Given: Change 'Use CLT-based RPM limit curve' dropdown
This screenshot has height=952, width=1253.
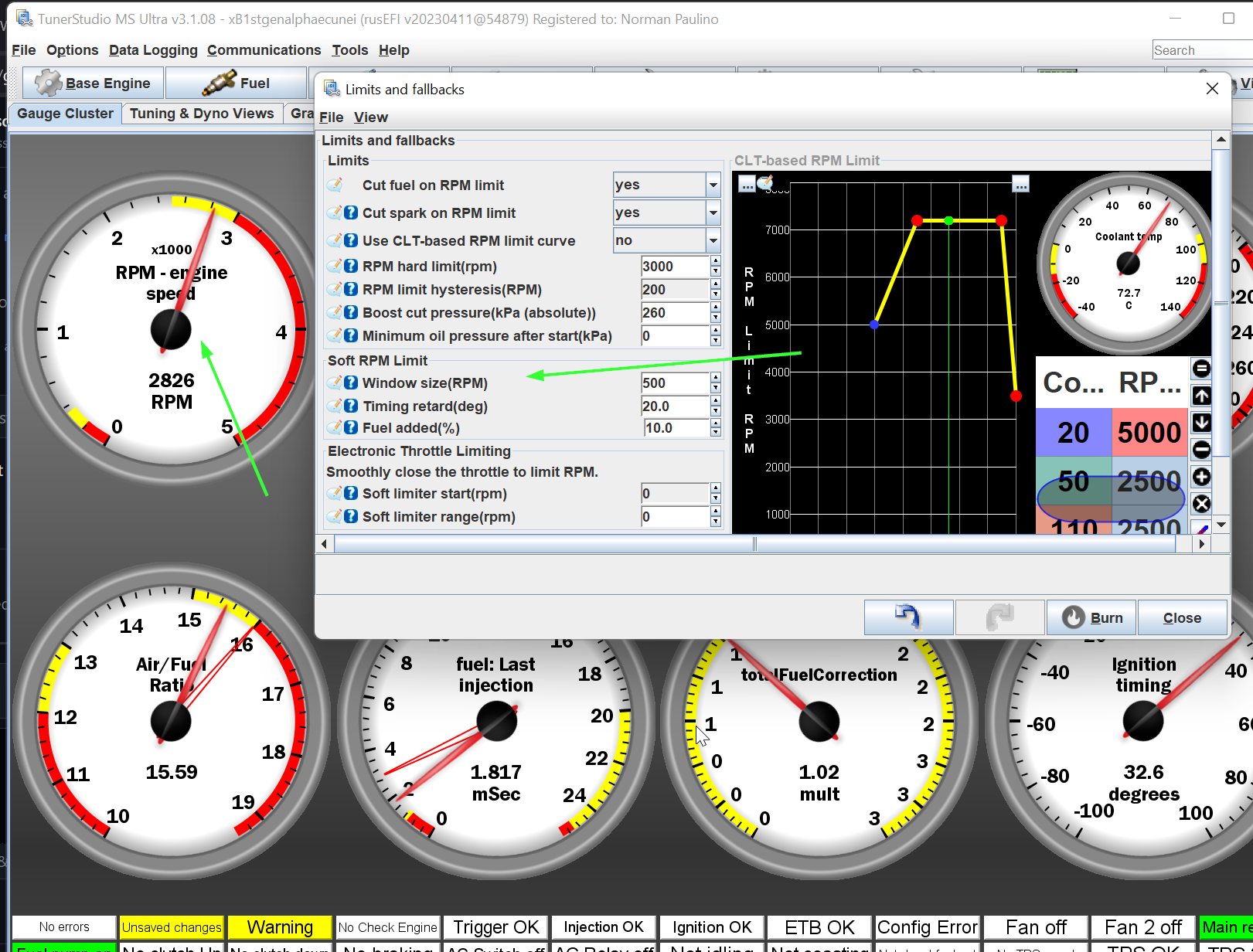Looking at the screenshot, I should pos(712,240).
